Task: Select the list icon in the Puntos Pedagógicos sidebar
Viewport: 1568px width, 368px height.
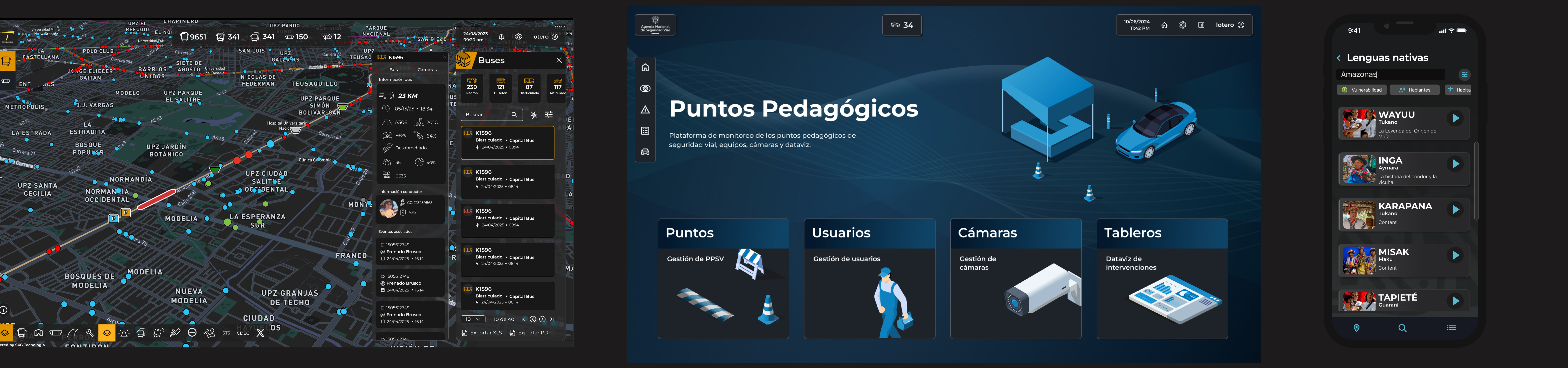Action: tap(645, 131)
